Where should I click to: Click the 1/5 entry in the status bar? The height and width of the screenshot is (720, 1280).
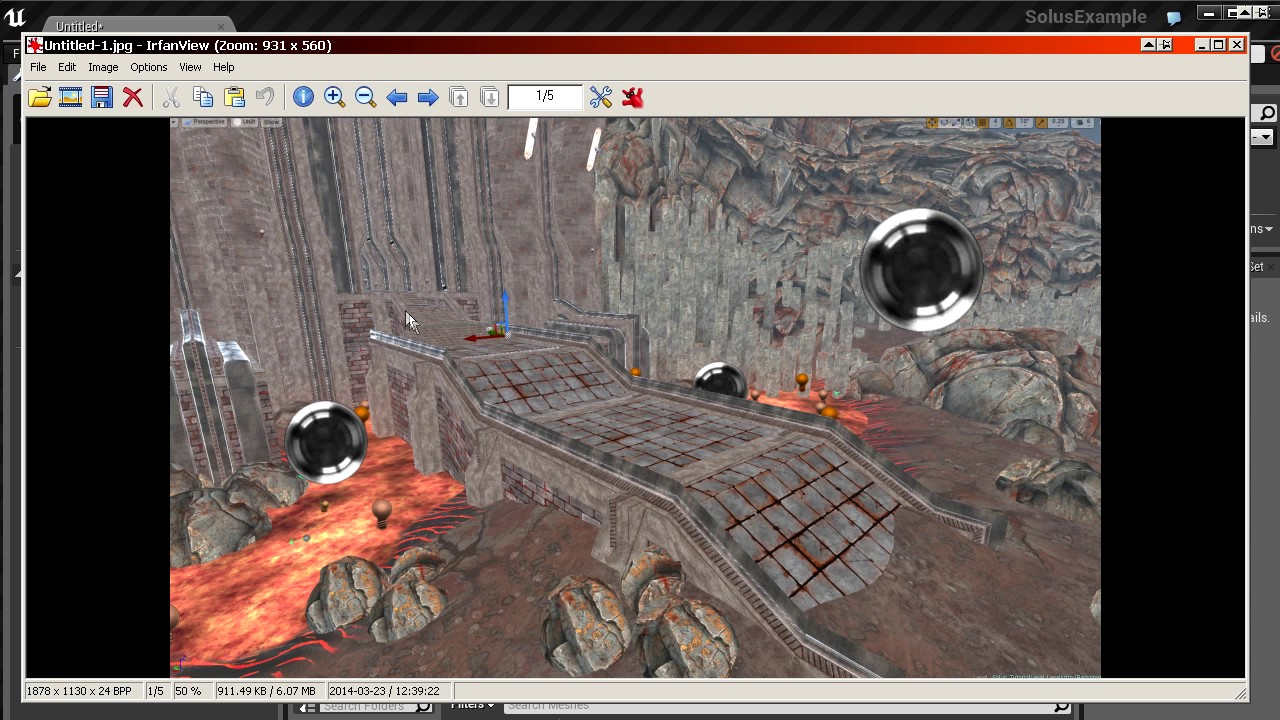(156, 691)
